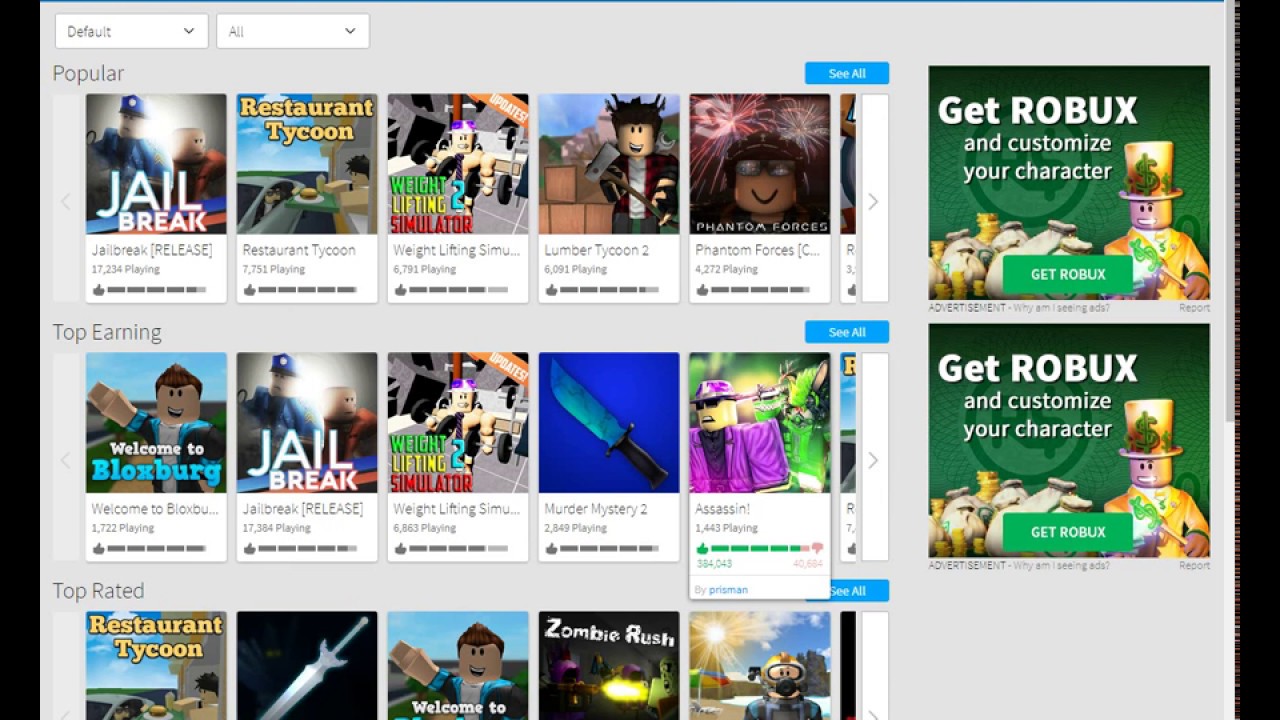Click 'Why am I seeing ads?' under lower ad
1280x720 pixels.
coord(1061,566)
